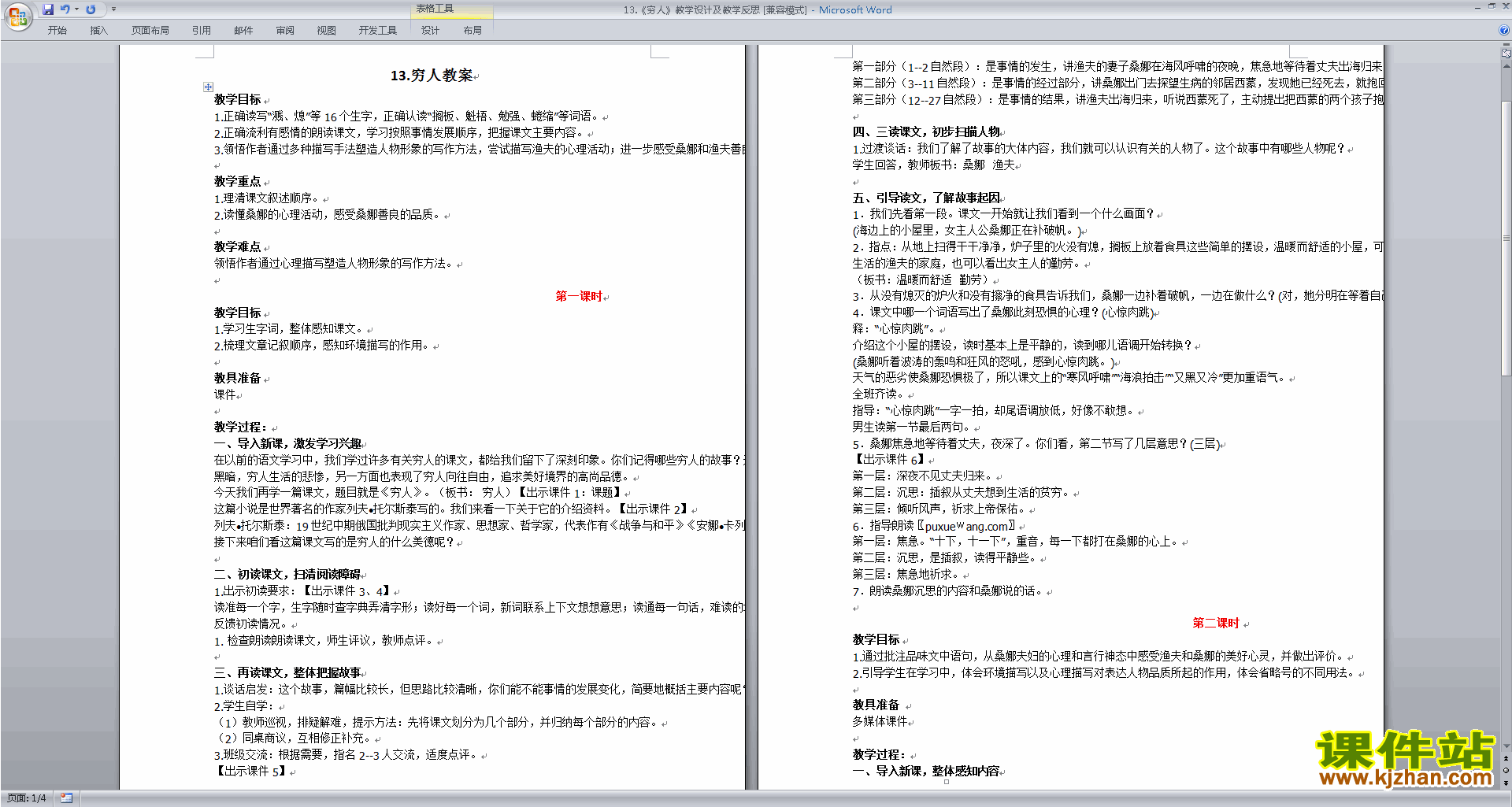Image resolution: width=1512 pixels, height=807 pixels.
Task: Click the 教学难点 heading
Action: tap(237, 246)
